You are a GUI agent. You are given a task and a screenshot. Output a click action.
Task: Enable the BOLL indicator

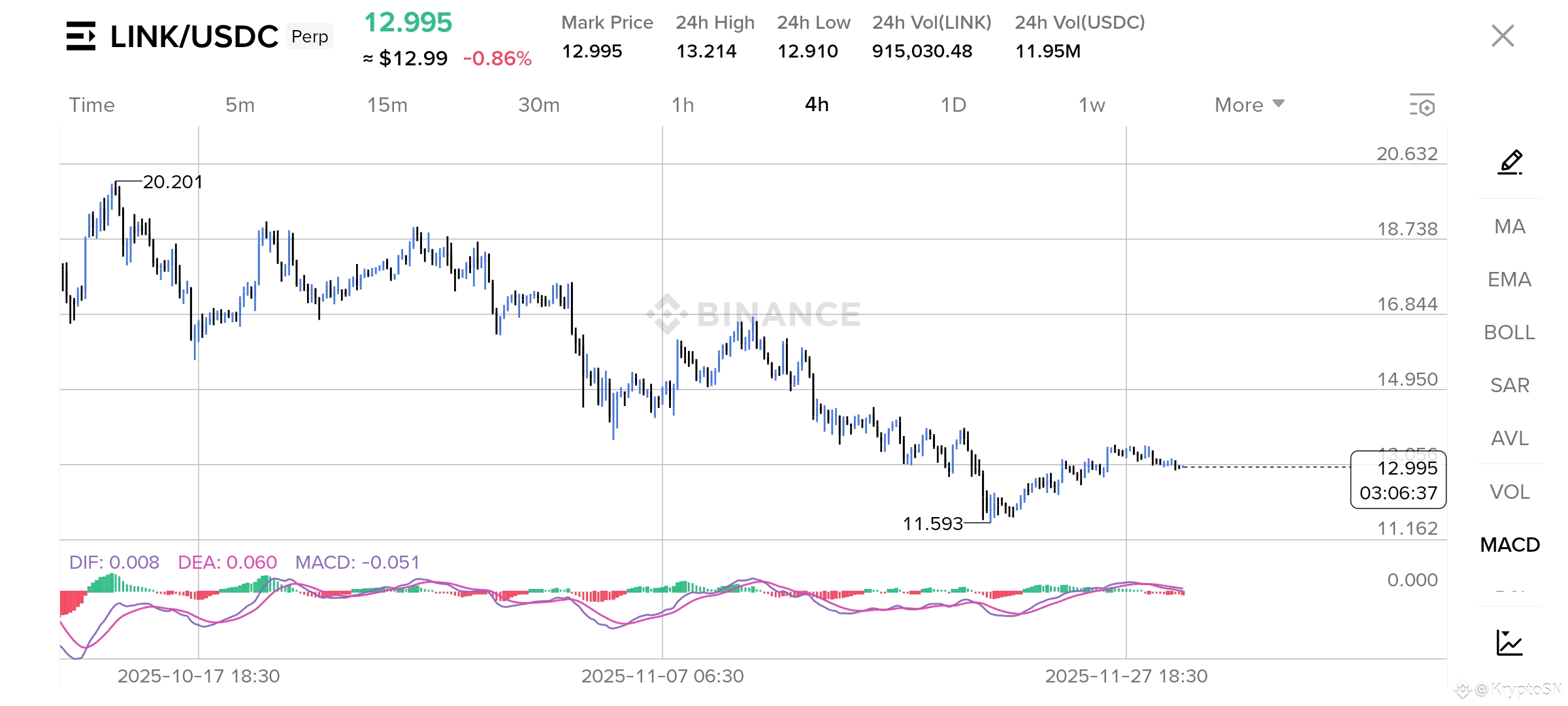[1510, 332]
